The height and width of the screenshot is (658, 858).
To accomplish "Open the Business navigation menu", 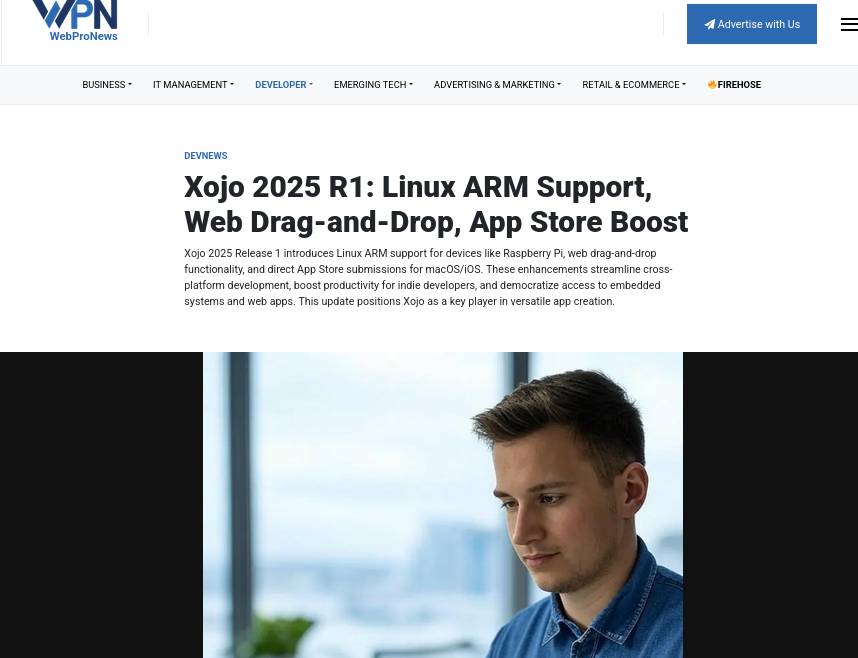I will click(104, 85).
